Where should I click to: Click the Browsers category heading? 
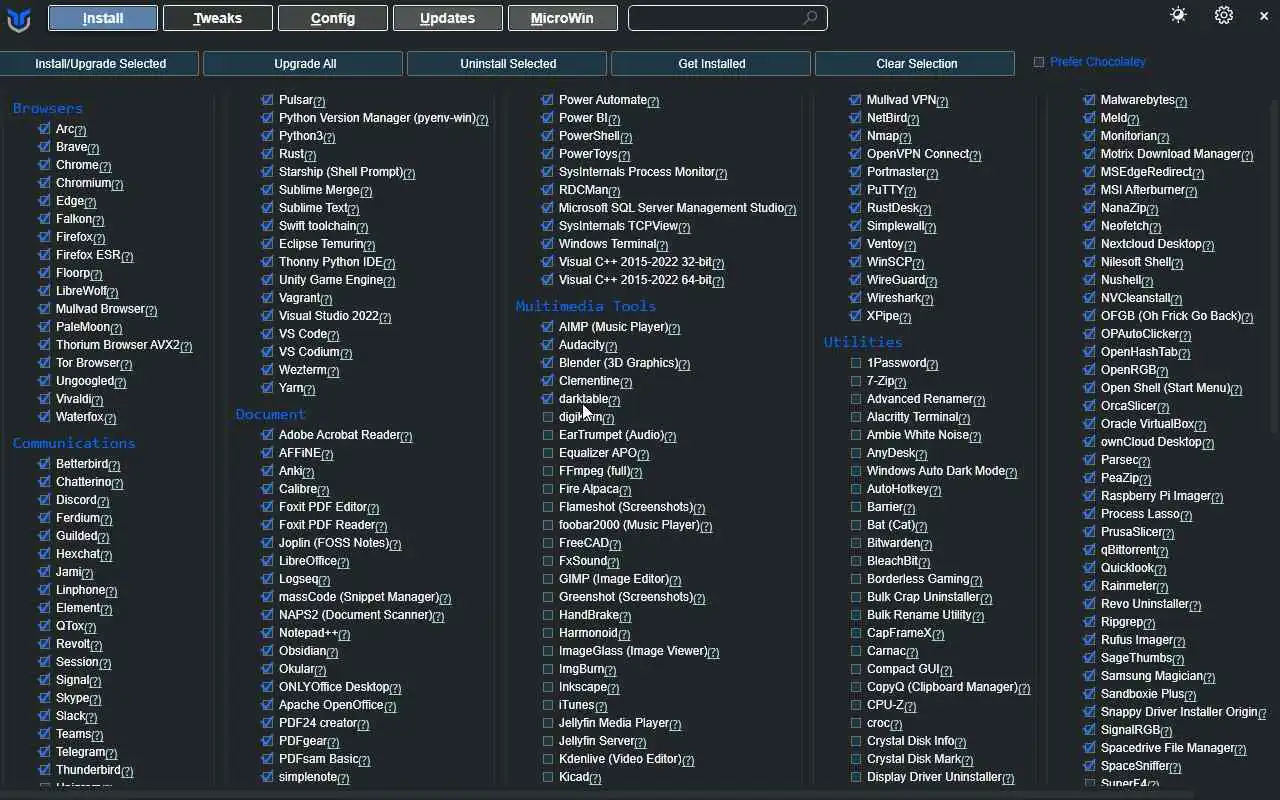click(48, 108)
